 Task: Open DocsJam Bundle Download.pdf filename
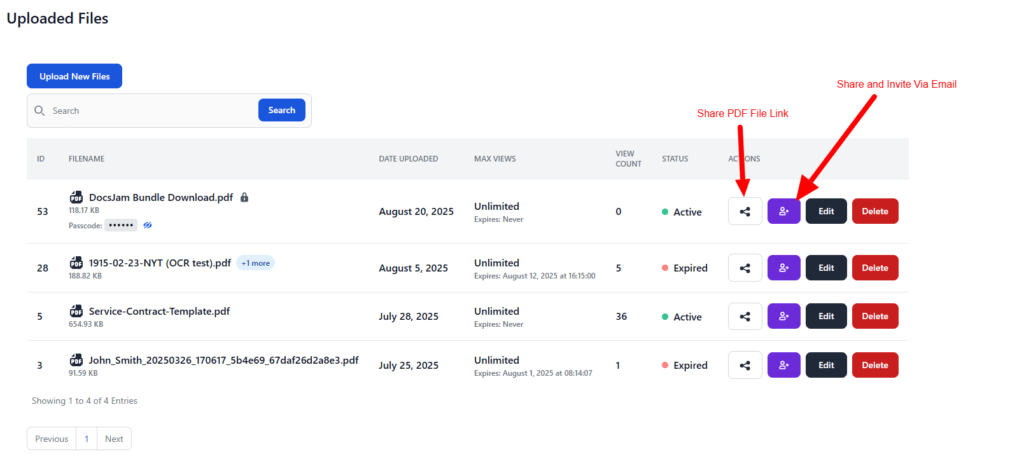click(161, 197)
